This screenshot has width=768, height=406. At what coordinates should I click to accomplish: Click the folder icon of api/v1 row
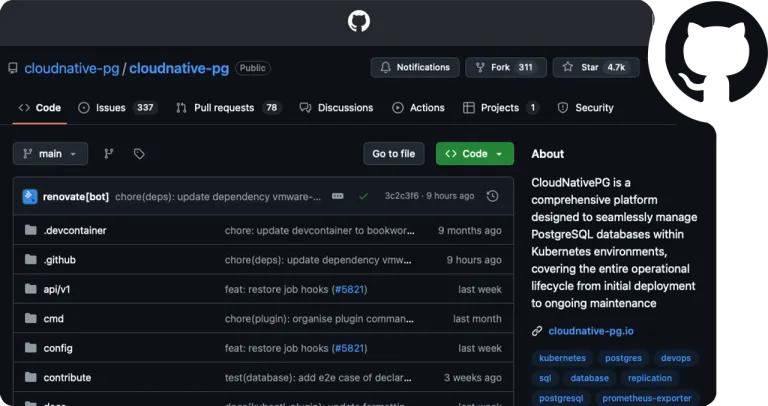(31, 288)
